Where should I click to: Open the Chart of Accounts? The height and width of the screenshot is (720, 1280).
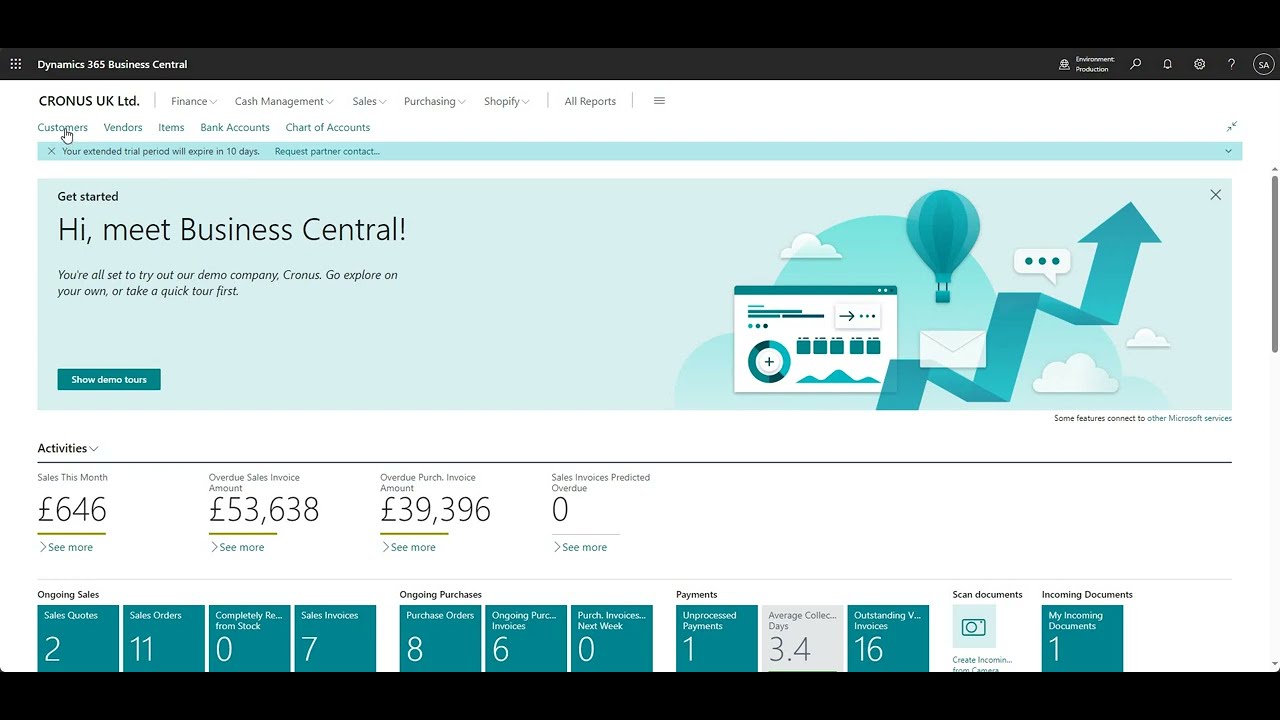coord(328,127)
